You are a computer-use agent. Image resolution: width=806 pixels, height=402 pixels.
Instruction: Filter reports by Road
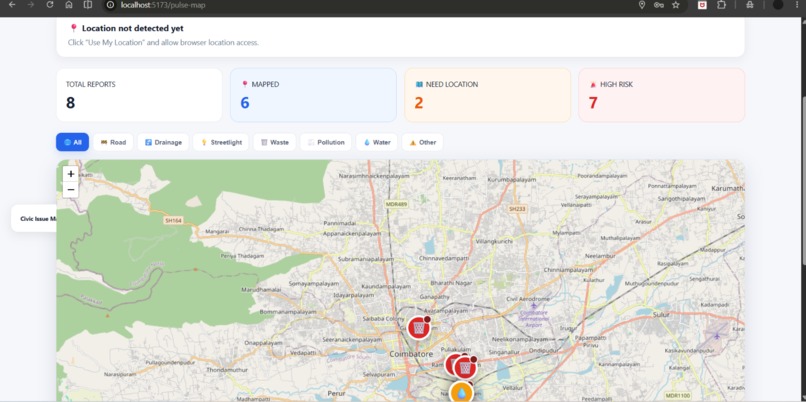[x=113, y=142]
